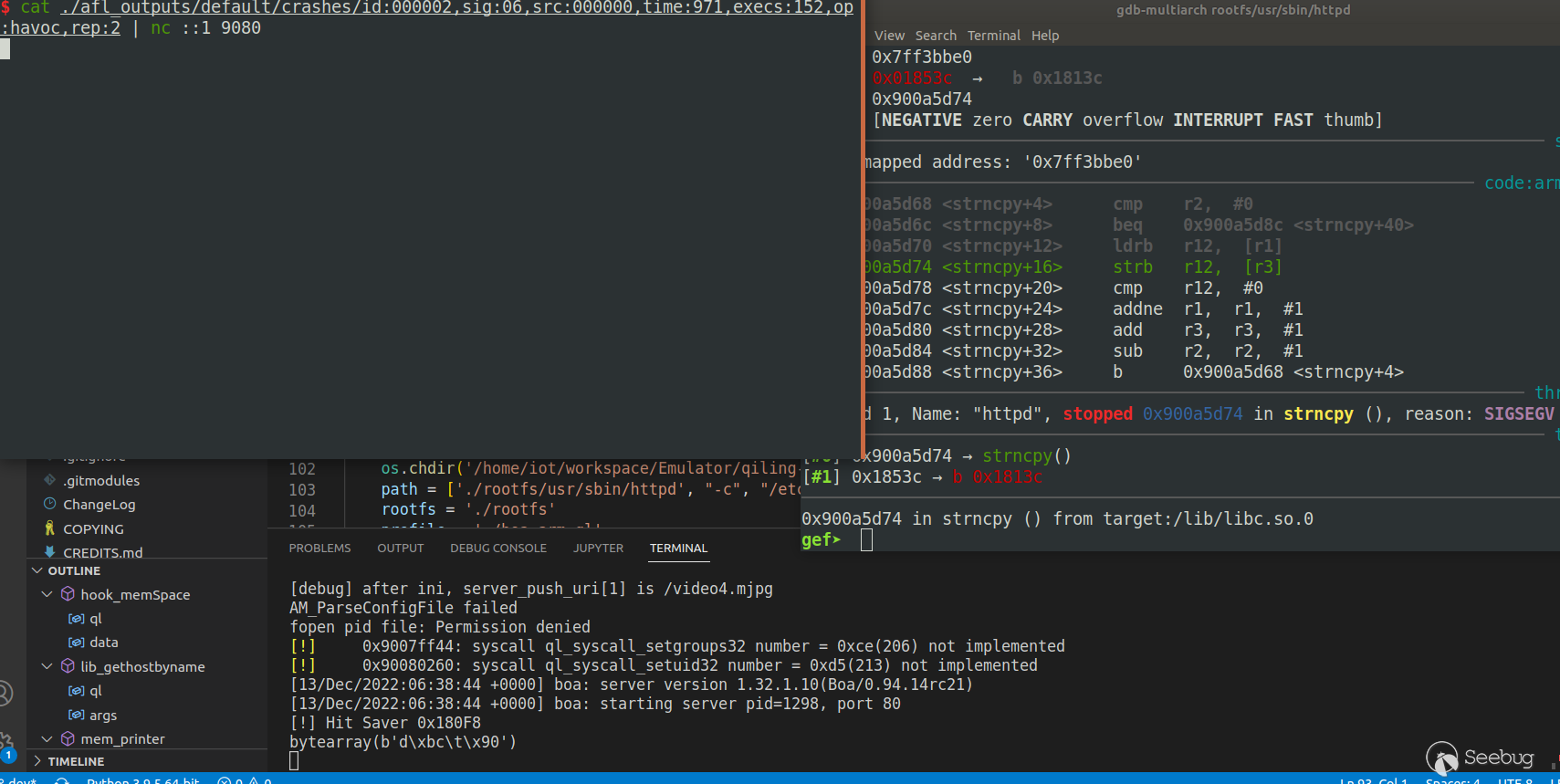Click the os.chdir code line in editor
1560x784 pixels.
(x=590, y=469)
